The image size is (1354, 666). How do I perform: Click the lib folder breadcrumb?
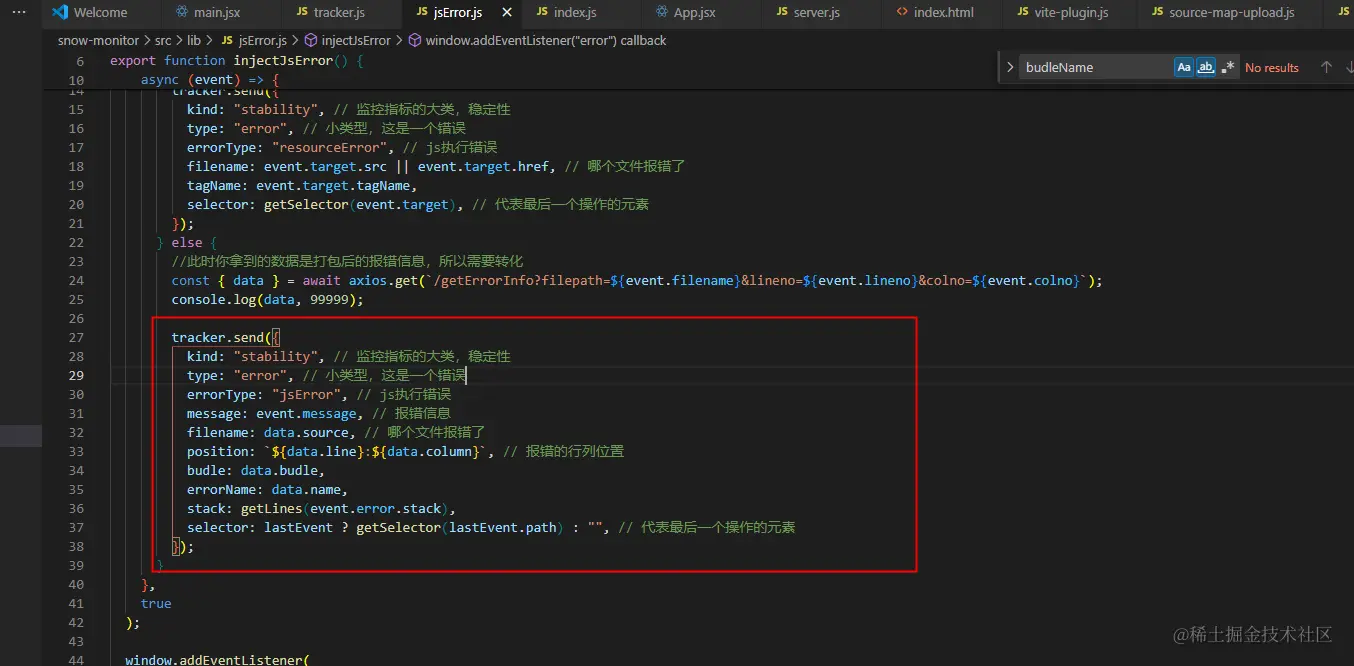click(194, 41)
